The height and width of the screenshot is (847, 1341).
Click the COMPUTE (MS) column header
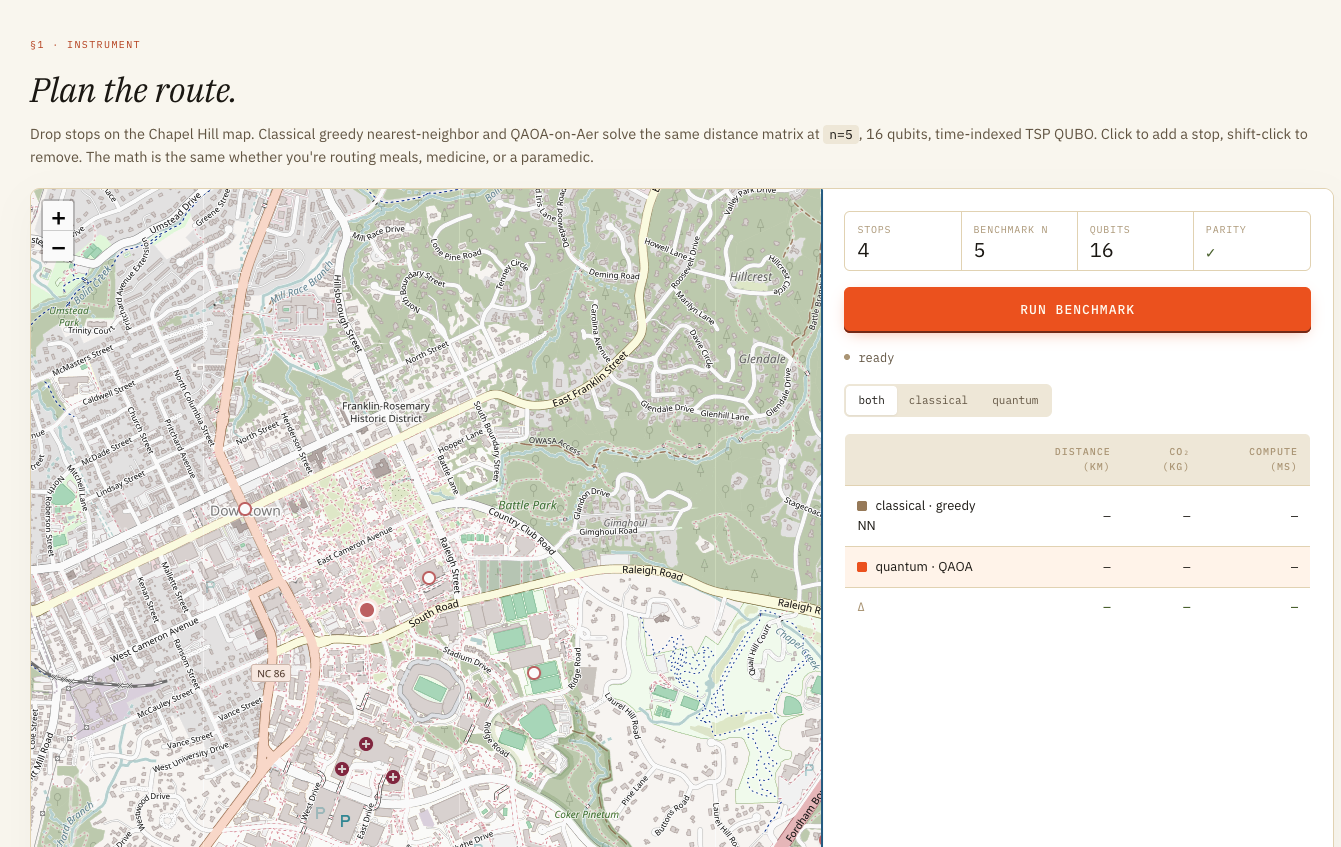(1272, 459)
